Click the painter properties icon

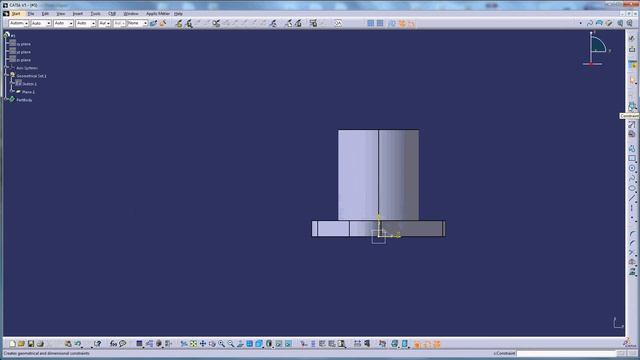click(x=153, y=23)
